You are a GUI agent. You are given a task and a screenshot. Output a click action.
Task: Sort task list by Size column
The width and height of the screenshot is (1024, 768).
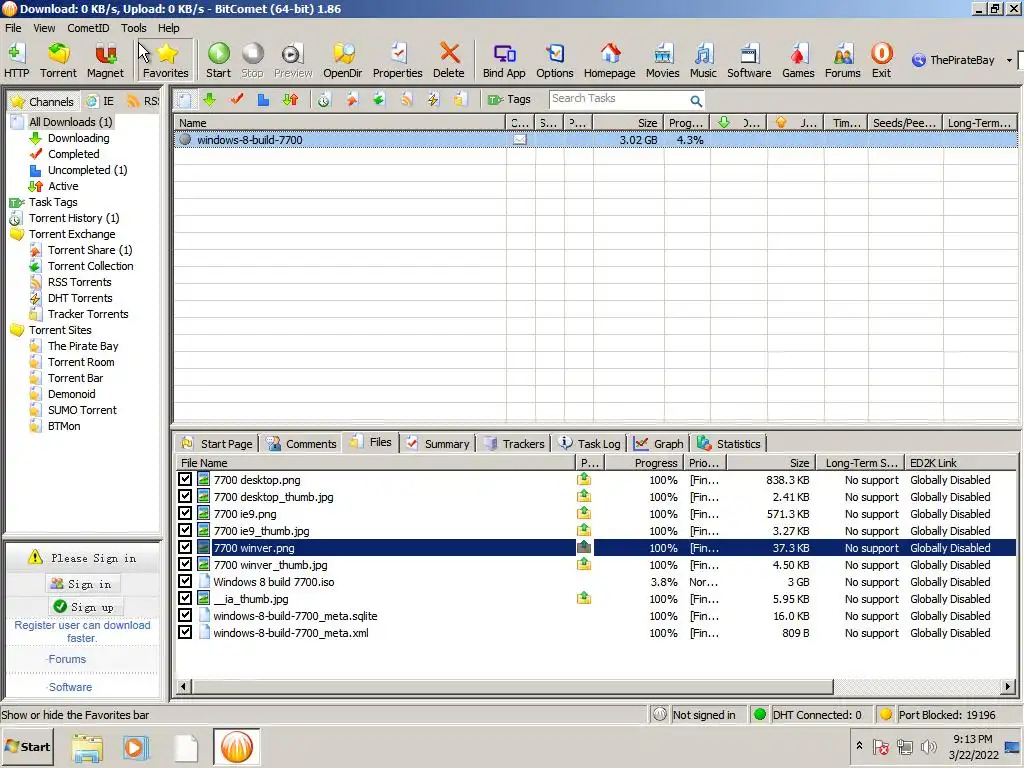pos(628,123)
